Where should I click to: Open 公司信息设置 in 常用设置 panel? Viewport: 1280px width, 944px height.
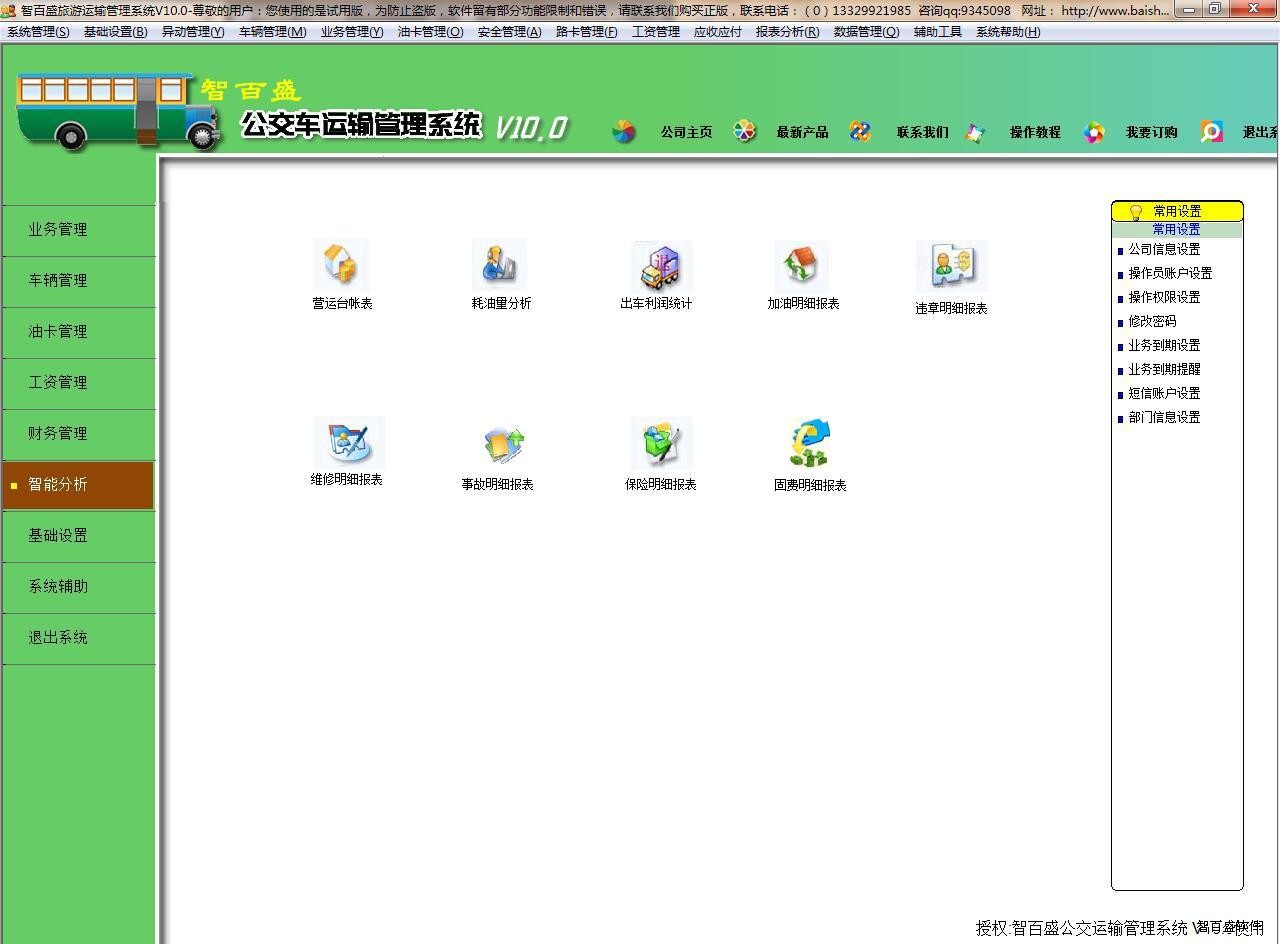1164,250
